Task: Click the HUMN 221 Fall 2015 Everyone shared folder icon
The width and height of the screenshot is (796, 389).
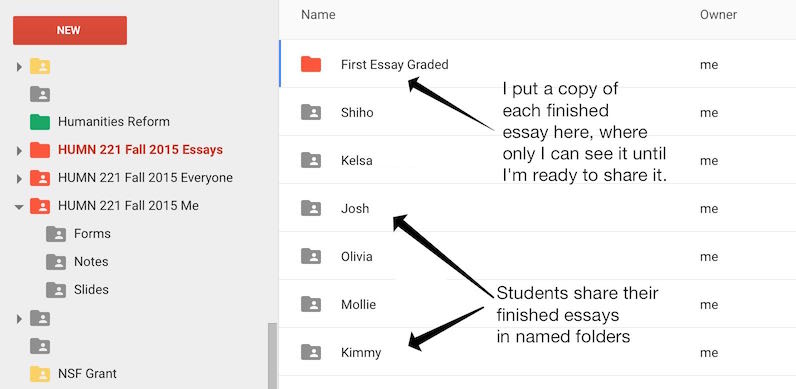Action: [x=40, y=178]
